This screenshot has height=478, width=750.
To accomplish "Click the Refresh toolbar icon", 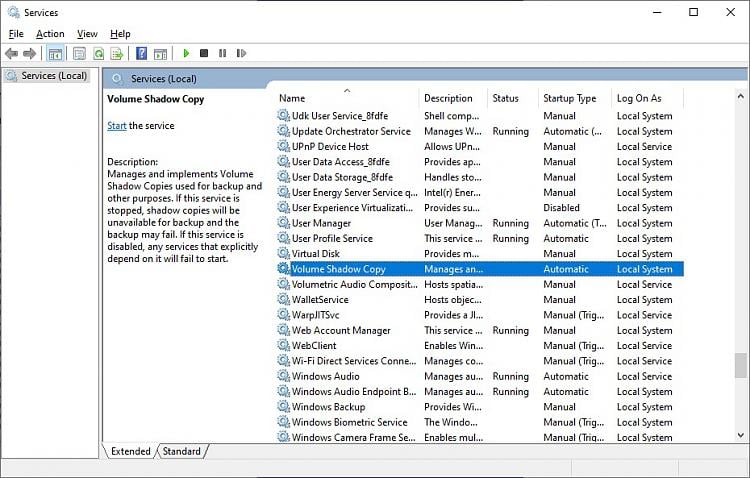I will pyautogui.click(x=99, y=54).
